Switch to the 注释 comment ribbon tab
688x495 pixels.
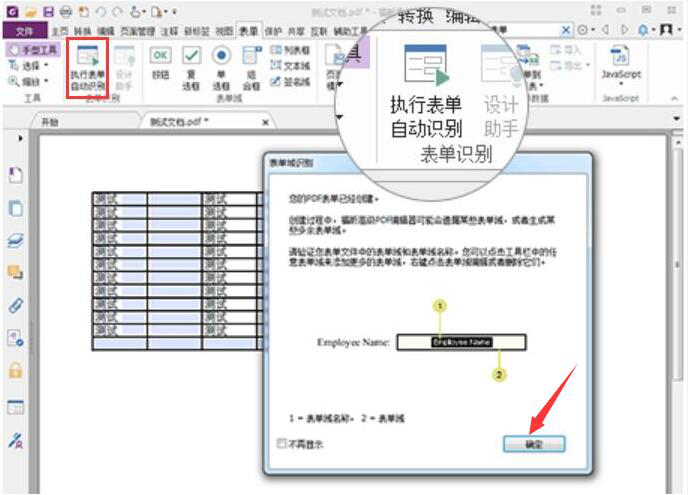(169, 31)
